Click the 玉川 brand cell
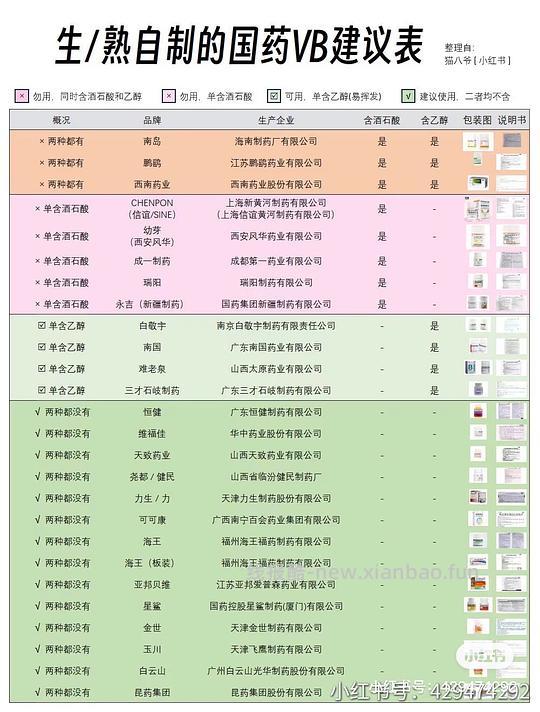 (x=152, y=650)
